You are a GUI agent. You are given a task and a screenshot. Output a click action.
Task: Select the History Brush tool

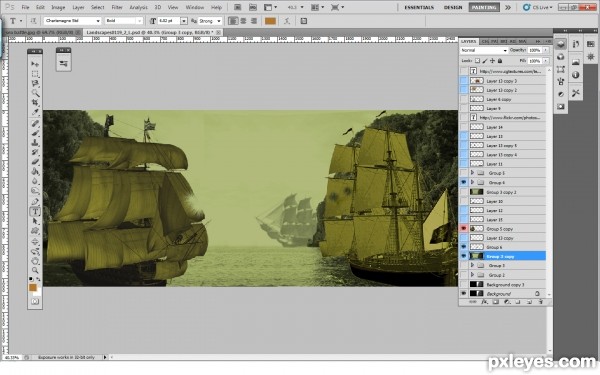(x=35, y=152)
